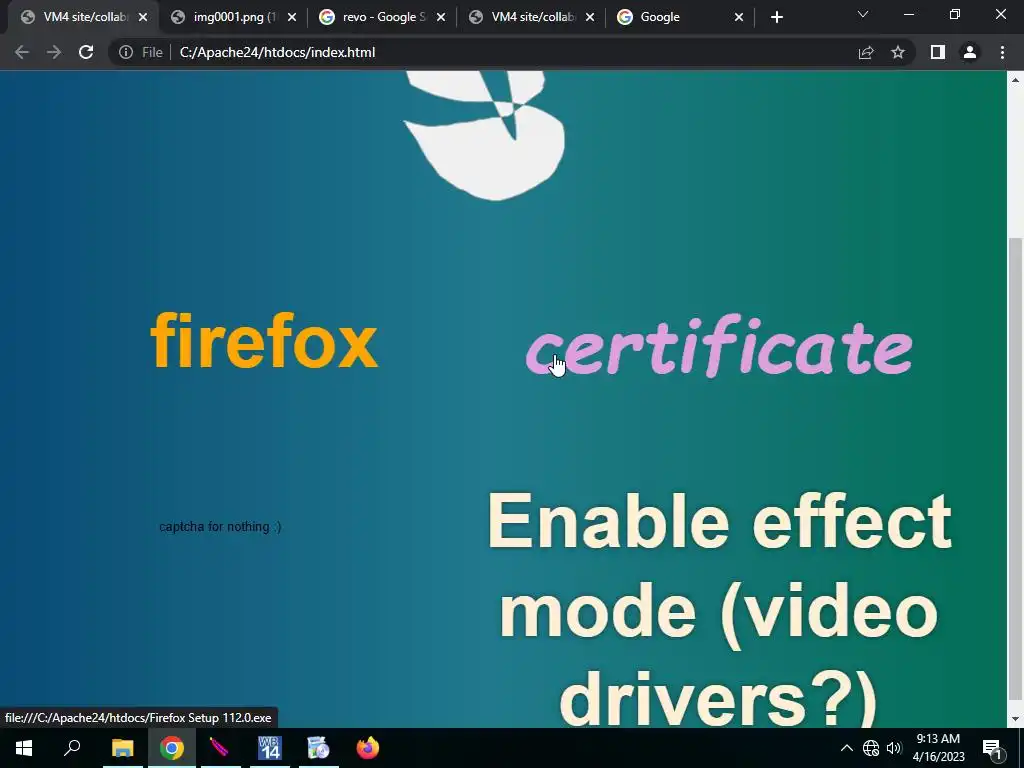Close the second VM4 site/collab tab
Screen dimensions: 1024x768
tap(590, 18)
